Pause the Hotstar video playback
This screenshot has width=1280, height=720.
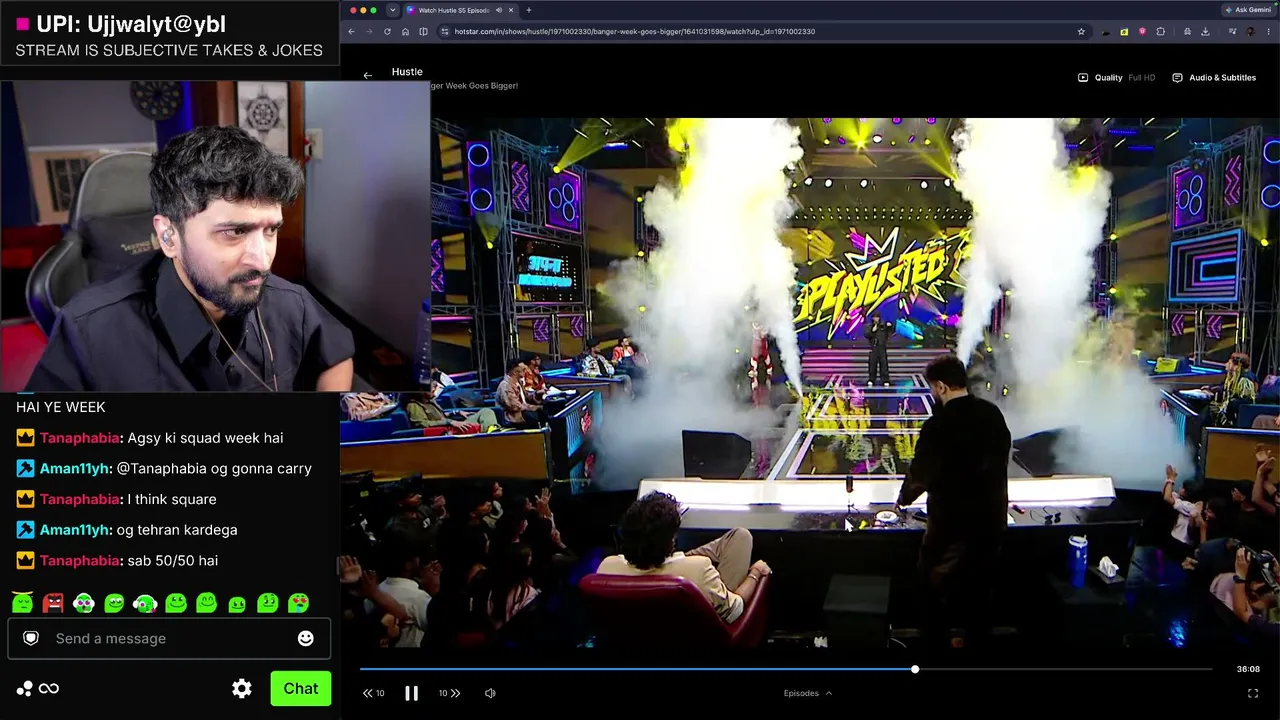click(411, 693)
